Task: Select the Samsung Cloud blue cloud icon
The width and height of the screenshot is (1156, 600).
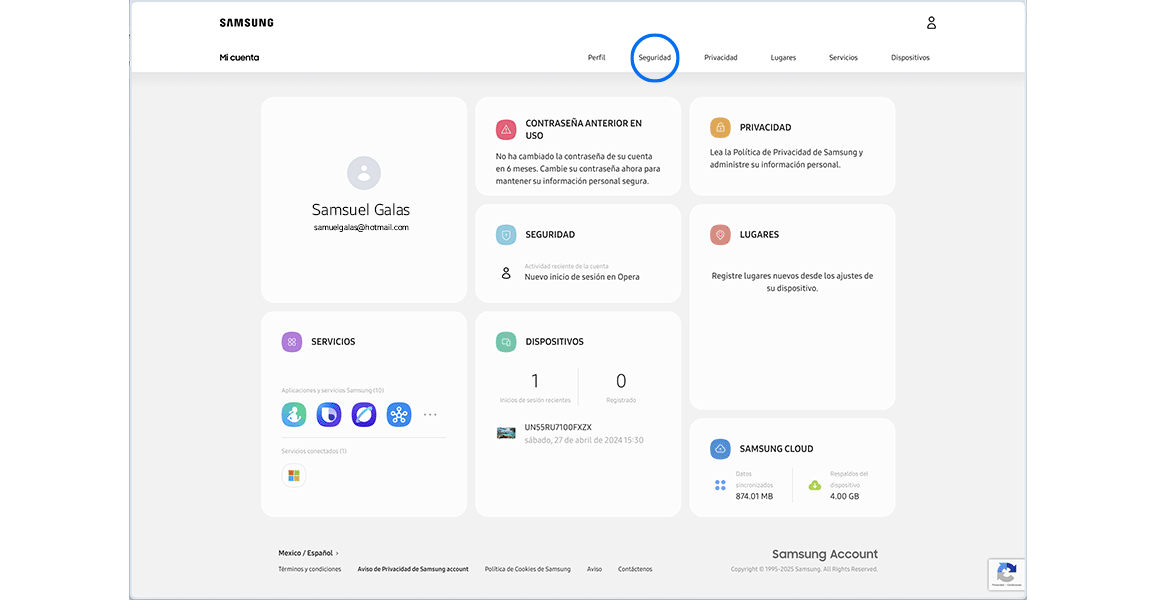Action: click(x=720, y=448)
